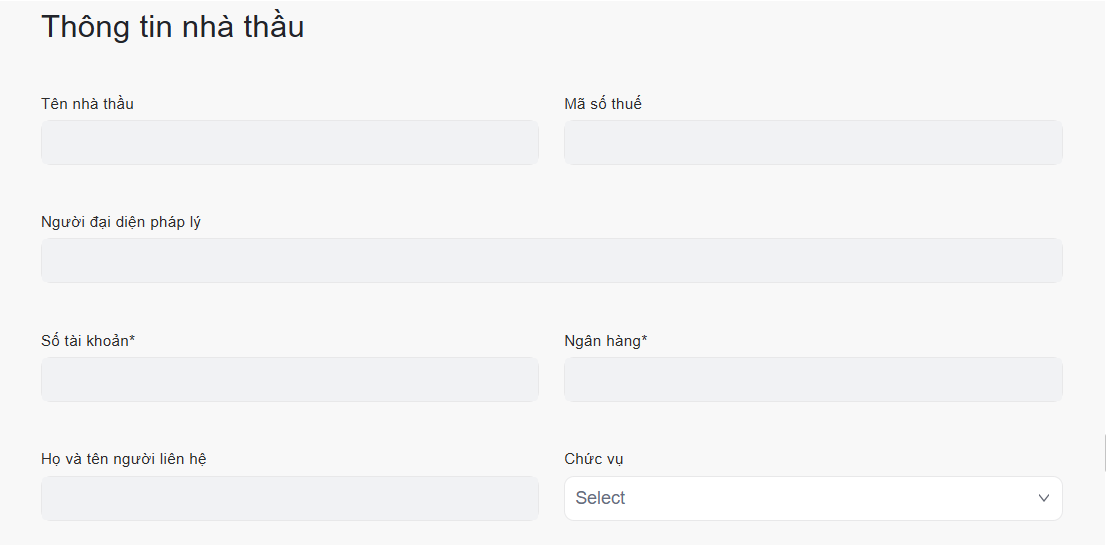Select the Số tài khoản input box

click(x=289, y=380)
